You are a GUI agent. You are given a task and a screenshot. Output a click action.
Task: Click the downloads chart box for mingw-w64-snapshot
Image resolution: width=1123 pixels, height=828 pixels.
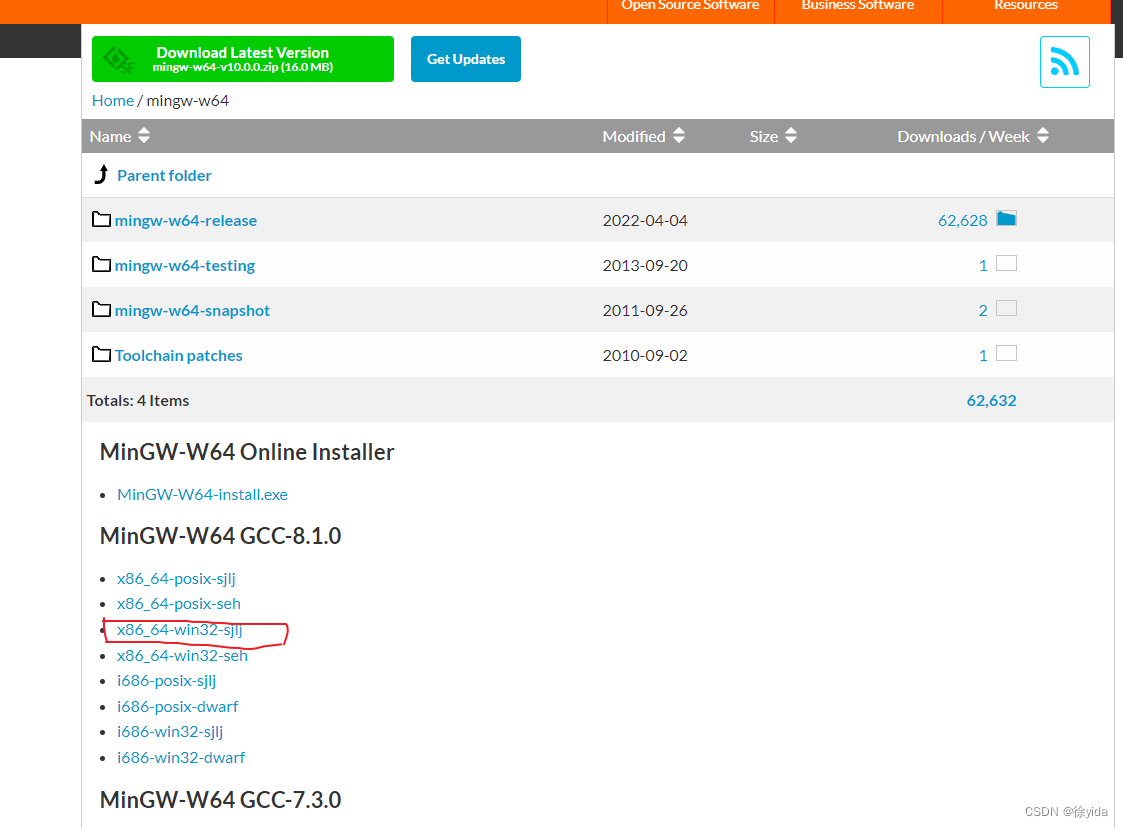1006,309
